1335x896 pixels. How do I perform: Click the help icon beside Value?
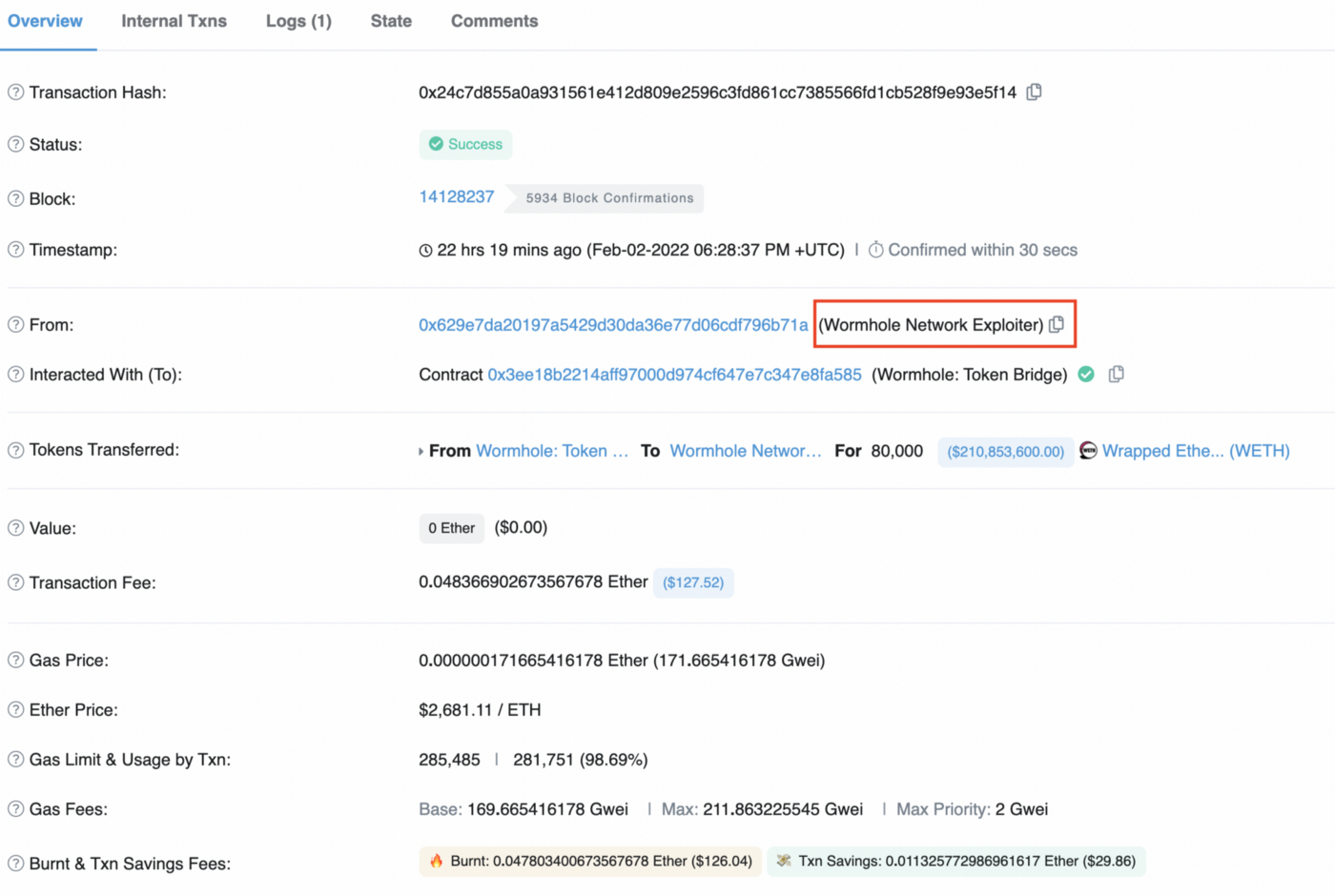(x=15, y=528)
